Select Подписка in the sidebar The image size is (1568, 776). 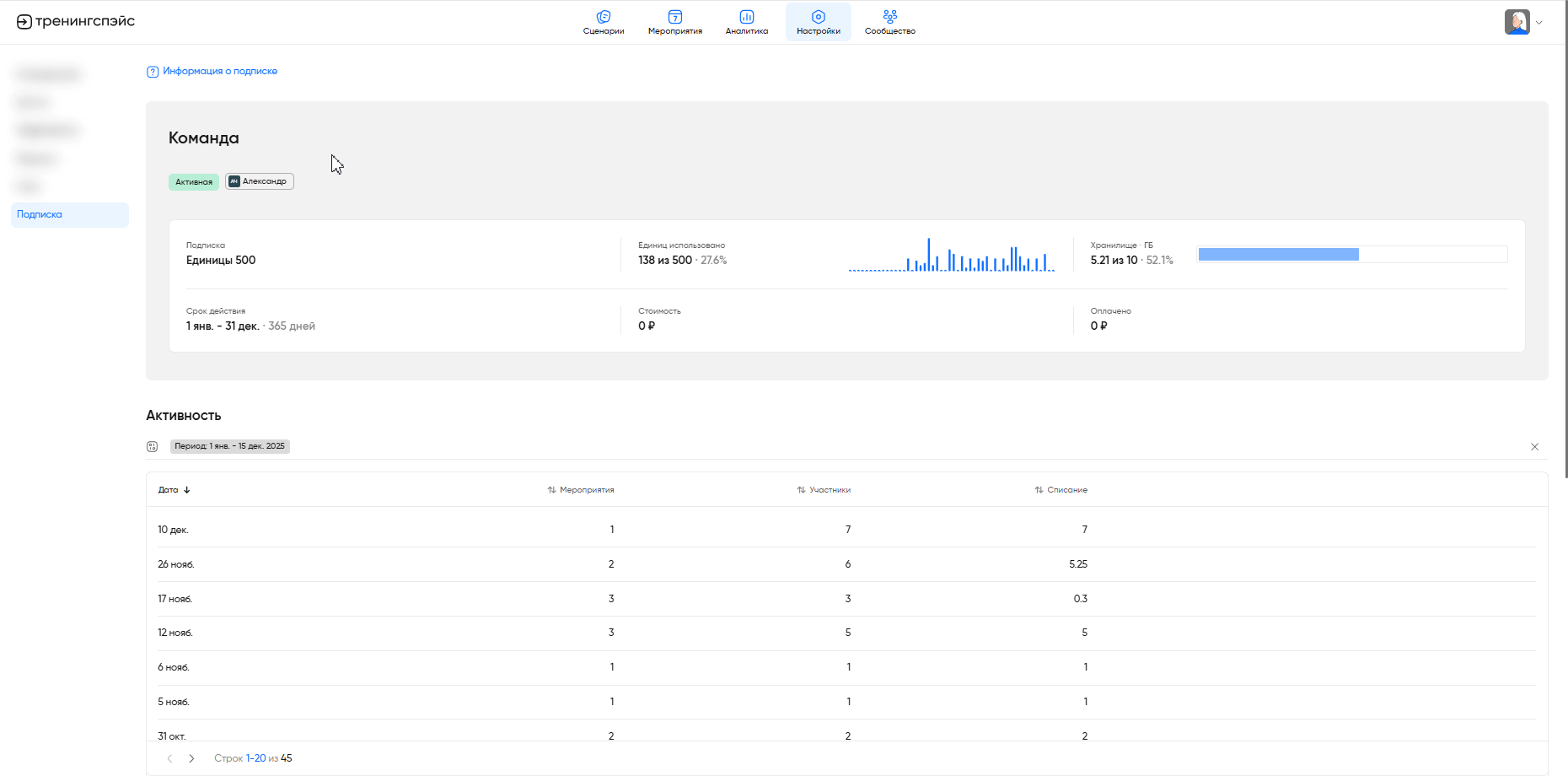pyautogui.click(x=40, y=214)
